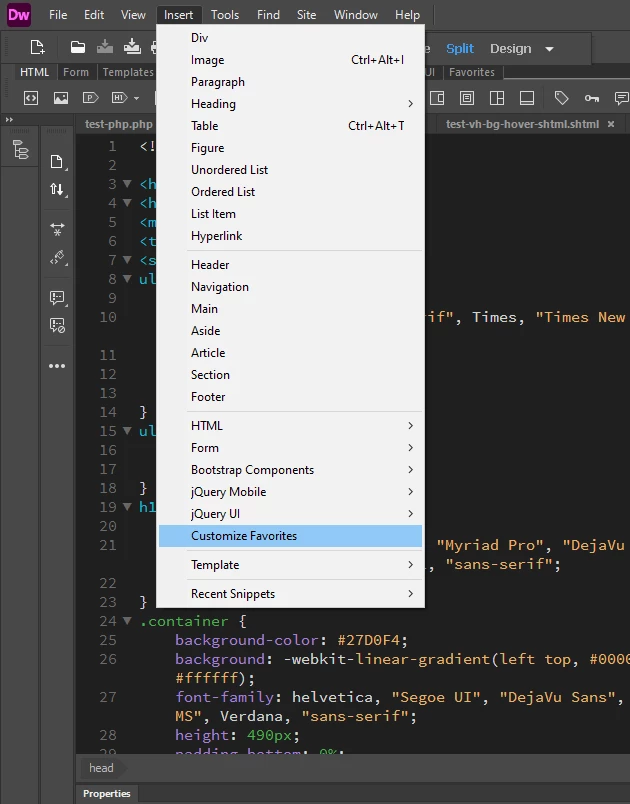Collapse the code fold at line 15
The height and width of the screenshot is (804, 630).
click(x=127, y=430)
